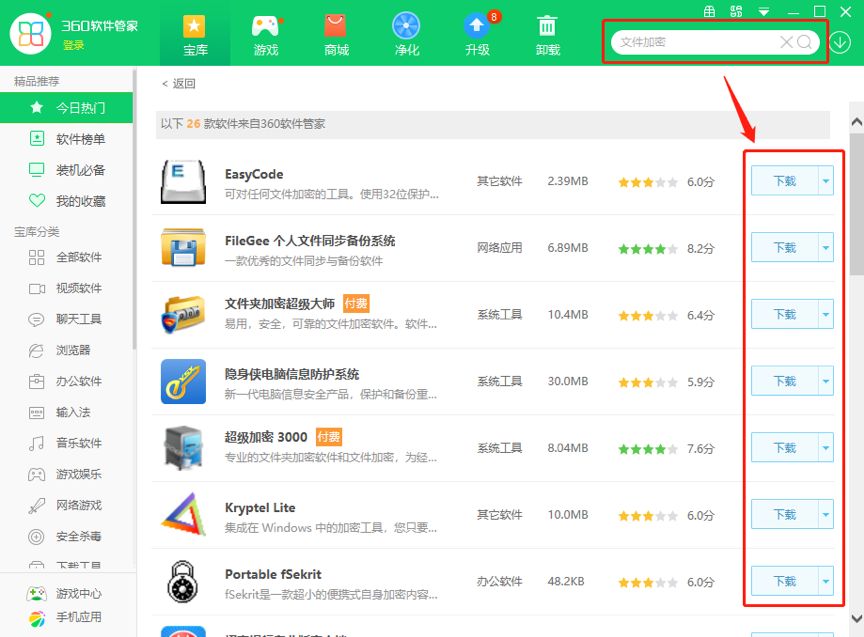
Task: Click the download manager arrow beside search box
Action: (839, 42)
